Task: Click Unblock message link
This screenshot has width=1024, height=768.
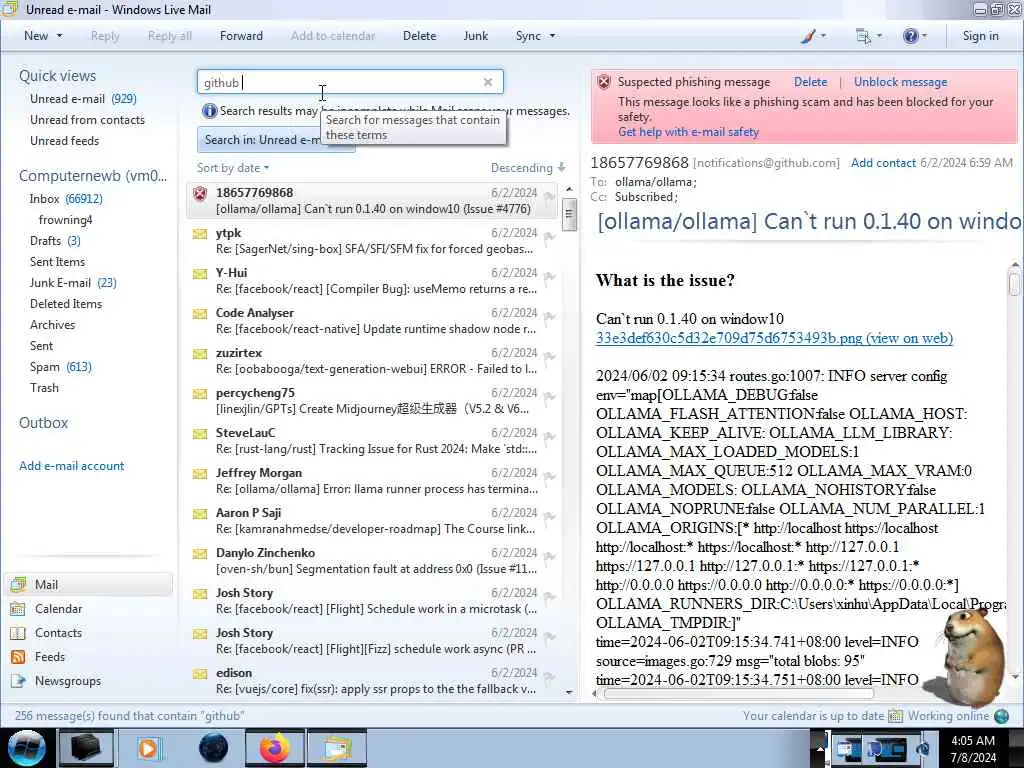Action: pos(901,82)
